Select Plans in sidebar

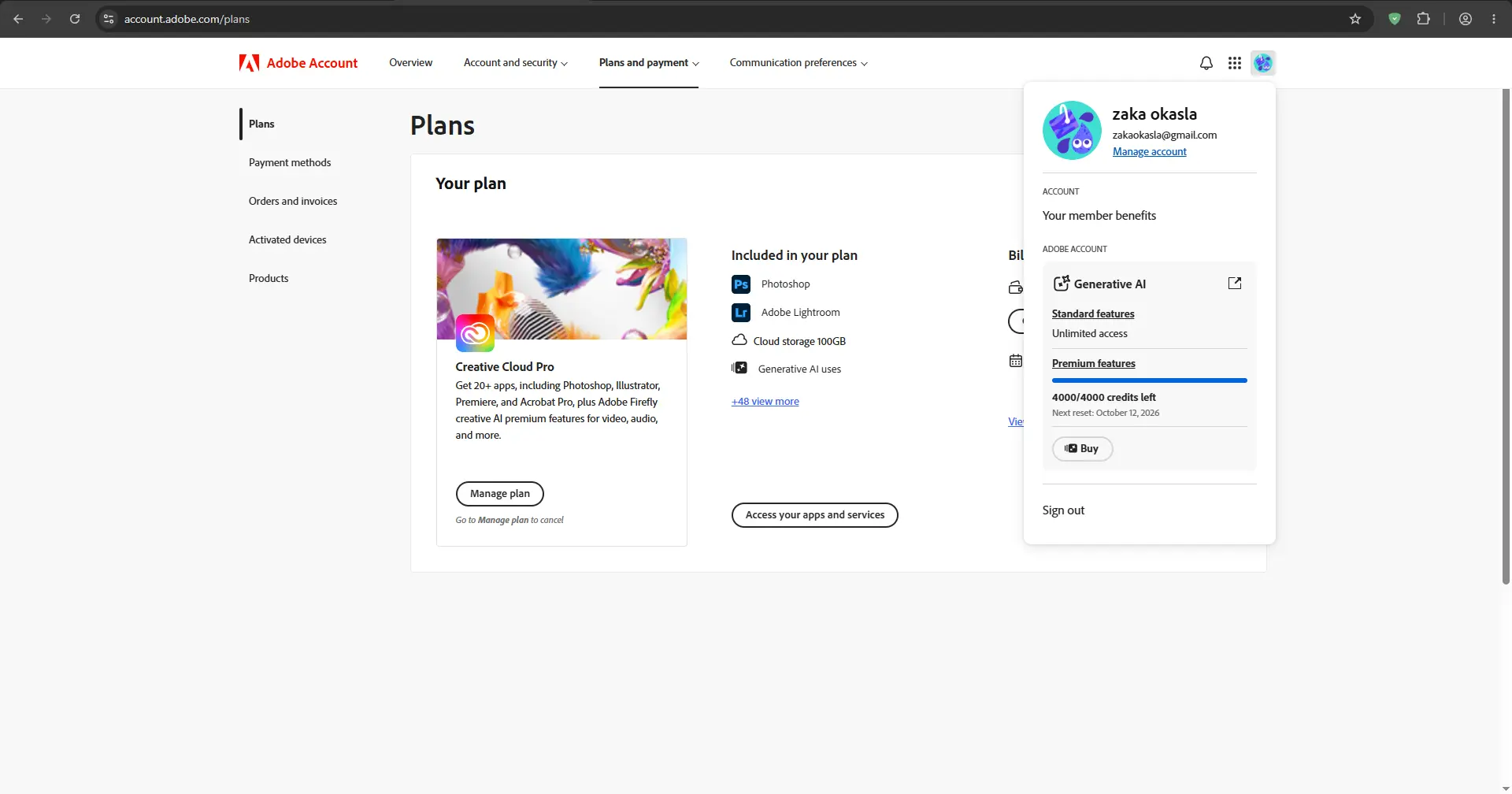[261, 124]
